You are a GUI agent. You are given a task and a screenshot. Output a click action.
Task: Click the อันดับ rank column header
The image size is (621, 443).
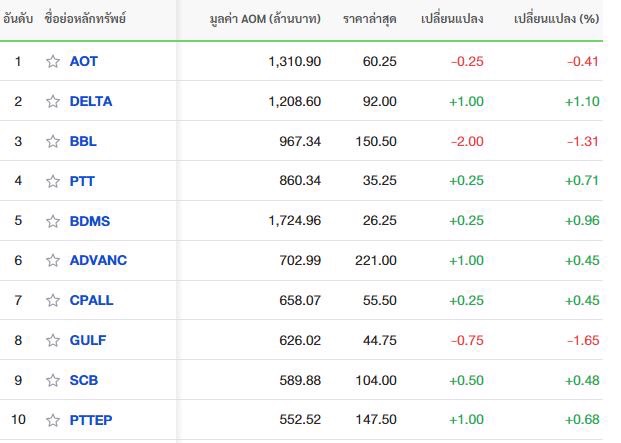(18, 18)
